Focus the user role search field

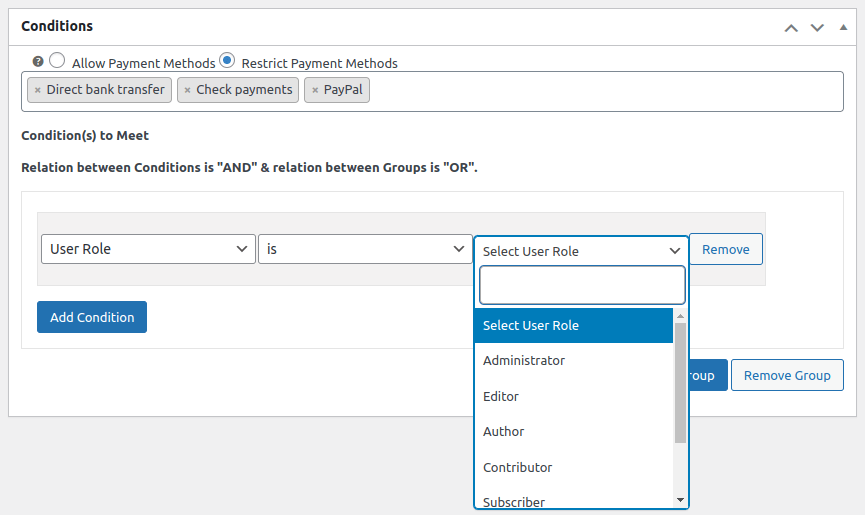coord(582,285)
